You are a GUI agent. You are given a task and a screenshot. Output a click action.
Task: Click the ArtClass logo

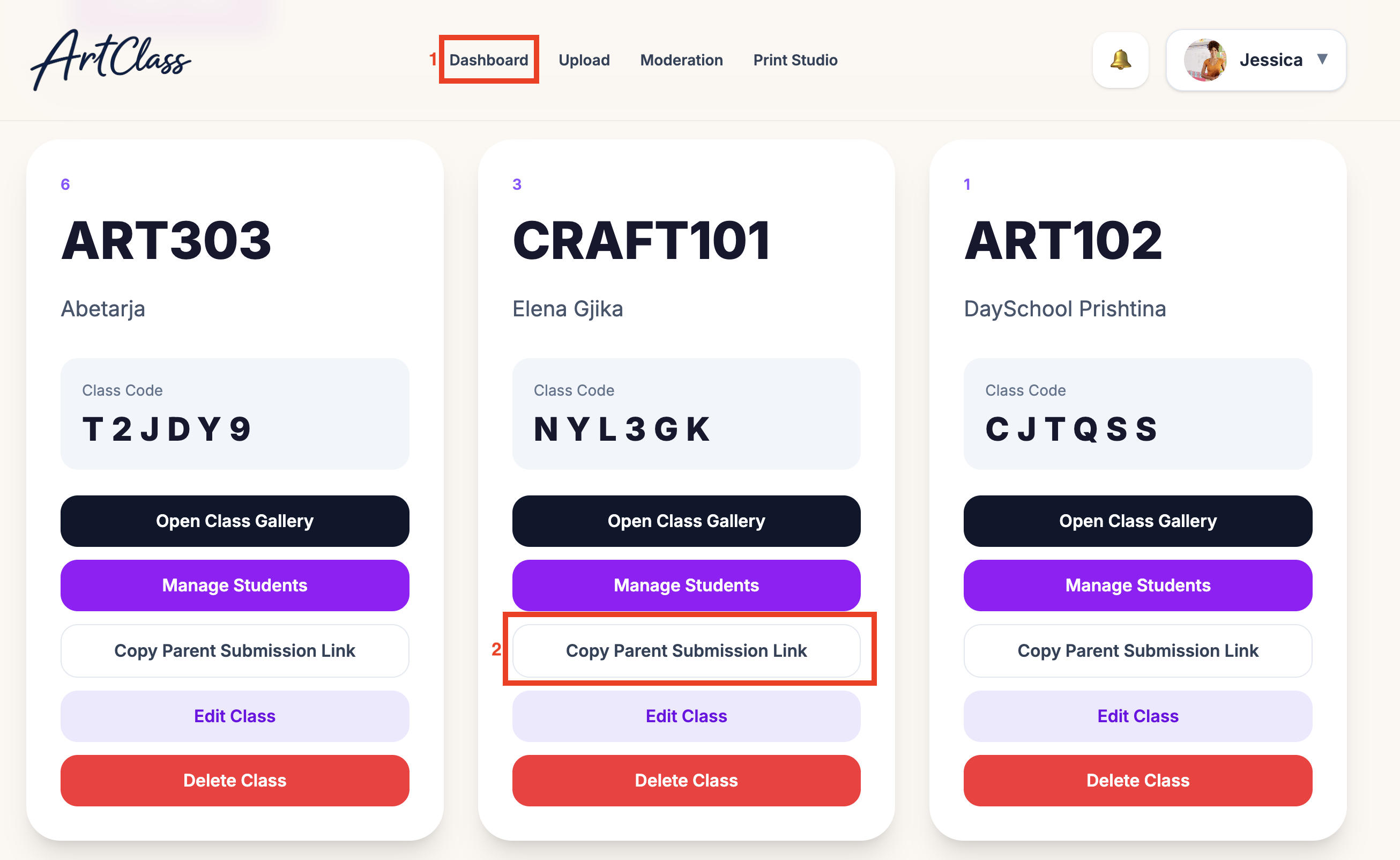(x=111, y=60)
